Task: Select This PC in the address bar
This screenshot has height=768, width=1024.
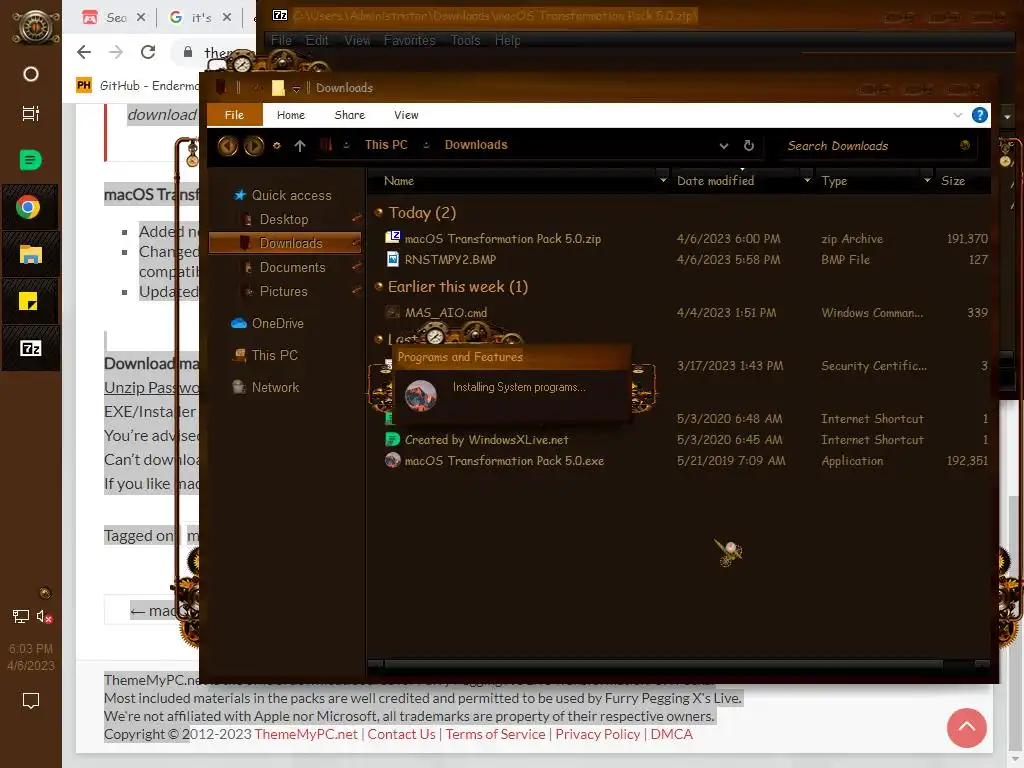Action: point(386,145)
